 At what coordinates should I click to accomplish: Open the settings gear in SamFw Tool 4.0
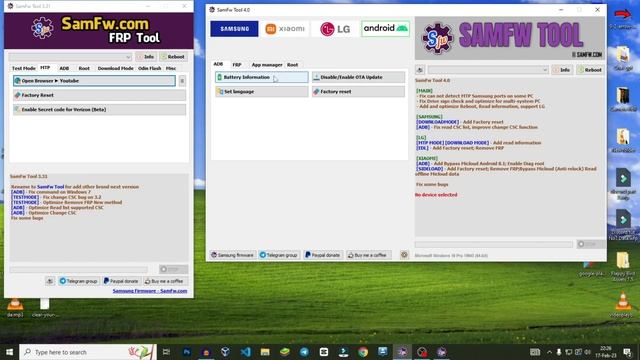[x=404, y=255]
